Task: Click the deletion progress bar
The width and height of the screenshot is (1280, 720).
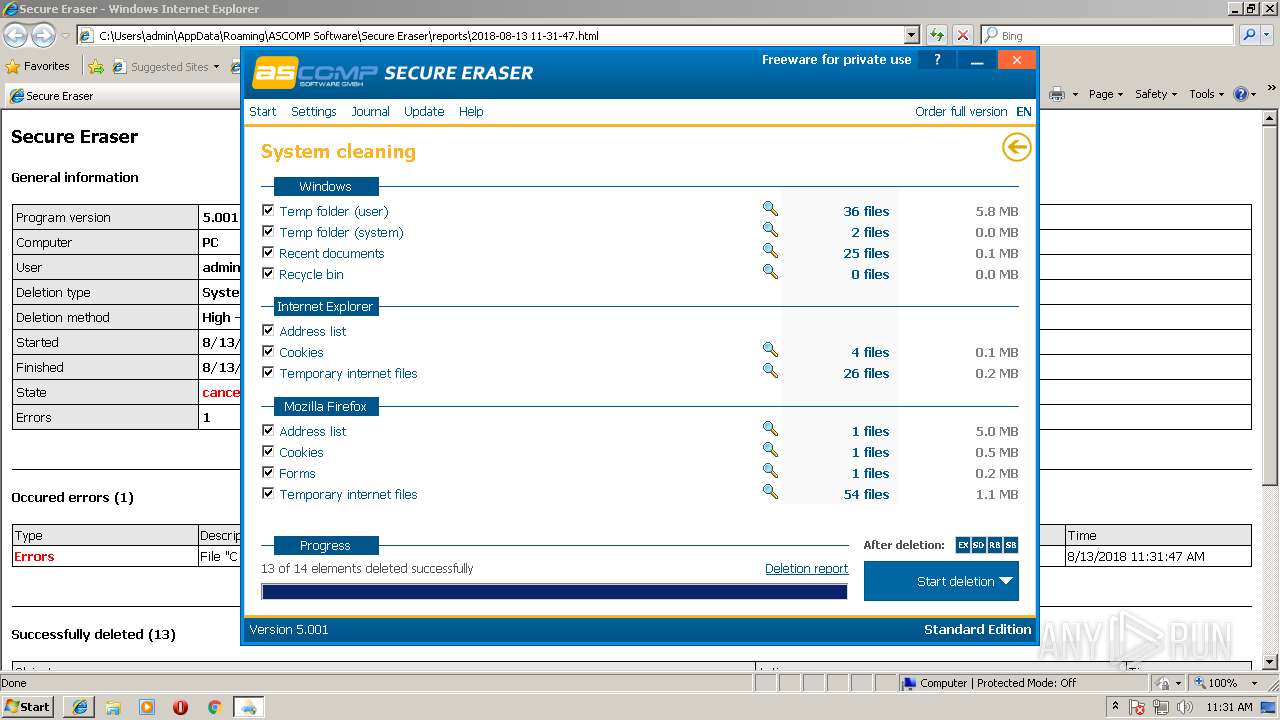Action: pos(554,592)
